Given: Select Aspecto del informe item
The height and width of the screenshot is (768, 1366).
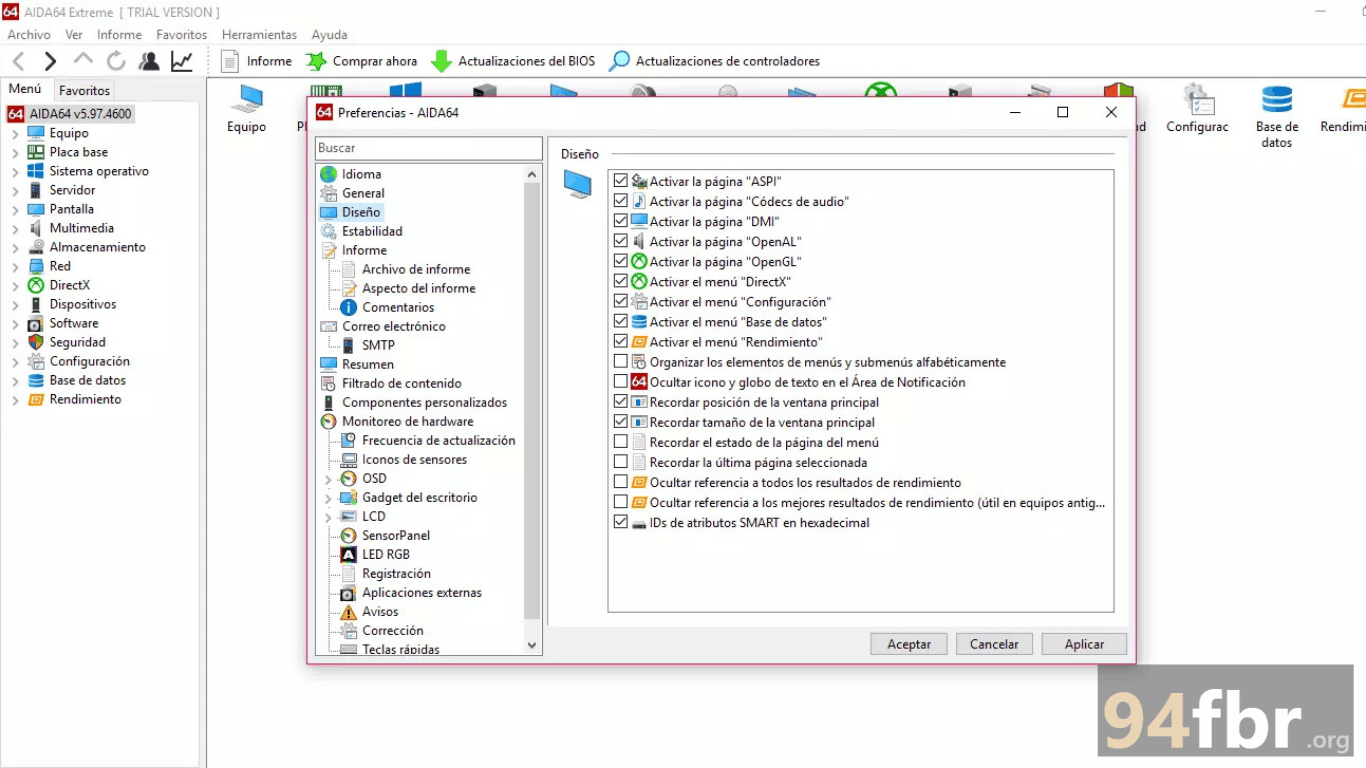Looking at the screenshot, I should point(408,288).
